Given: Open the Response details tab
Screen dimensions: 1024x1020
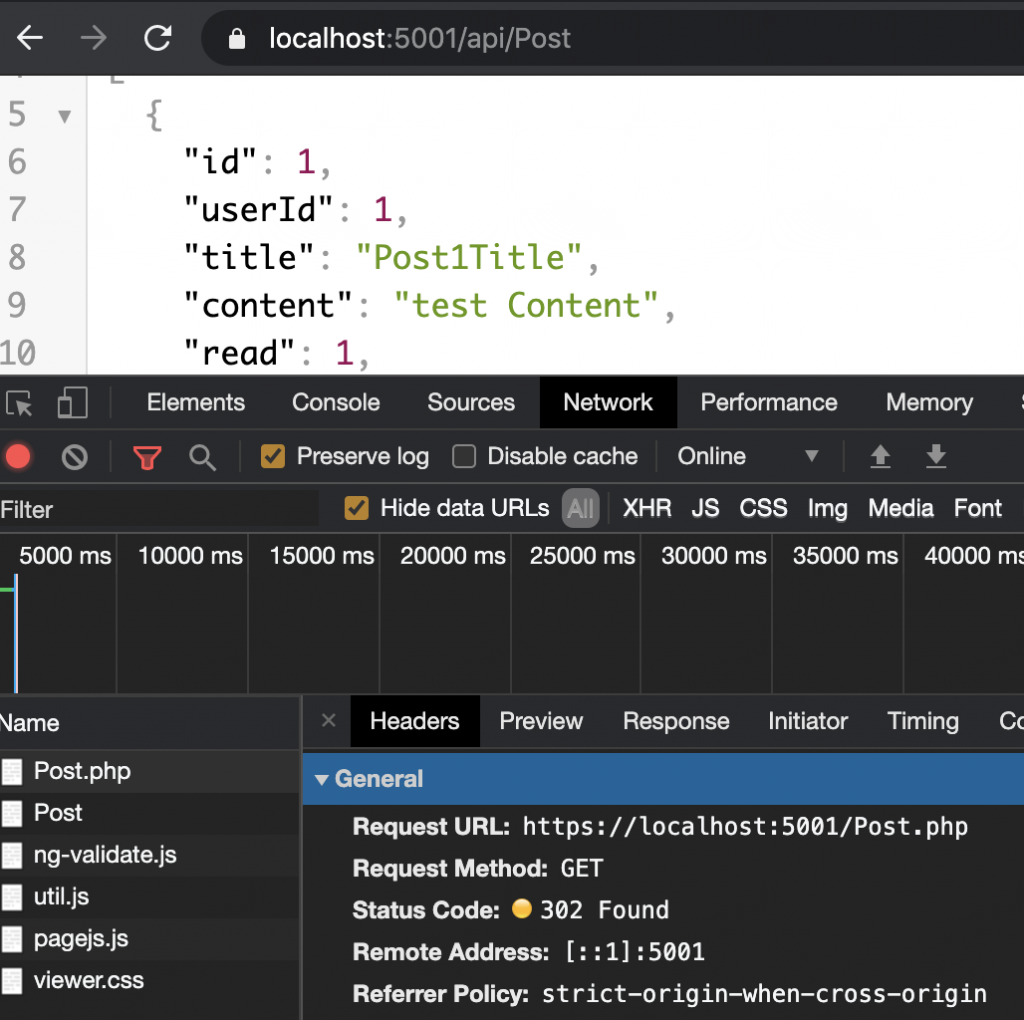Looking at the screenshot, I should click(x=676, y=721).
